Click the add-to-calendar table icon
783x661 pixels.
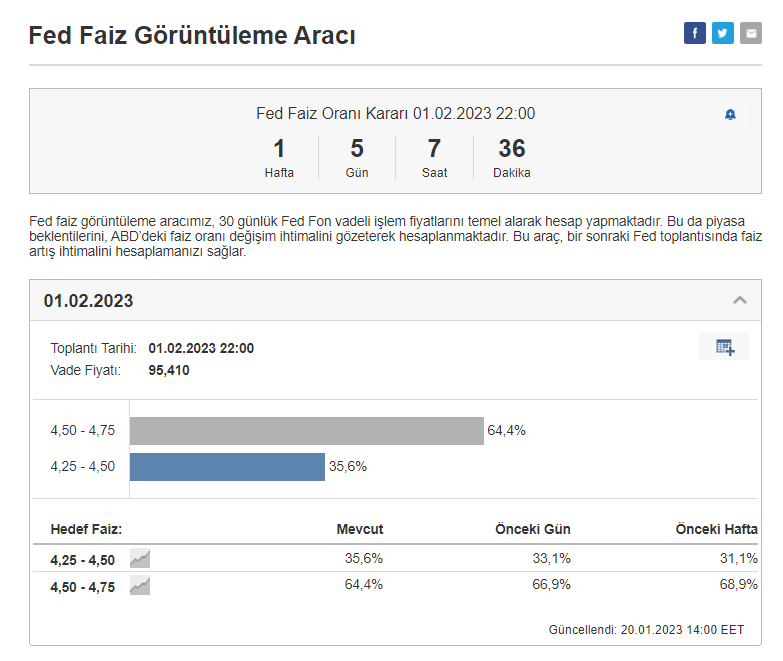[724, 347]
